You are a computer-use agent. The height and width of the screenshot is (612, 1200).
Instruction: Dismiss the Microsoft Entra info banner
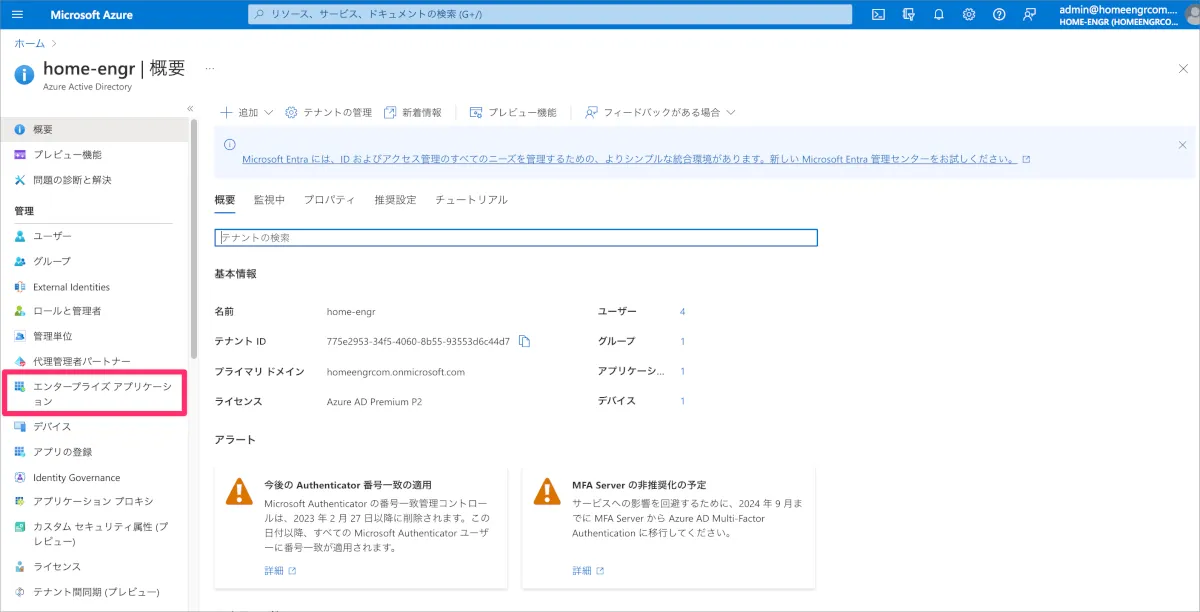1182,145
